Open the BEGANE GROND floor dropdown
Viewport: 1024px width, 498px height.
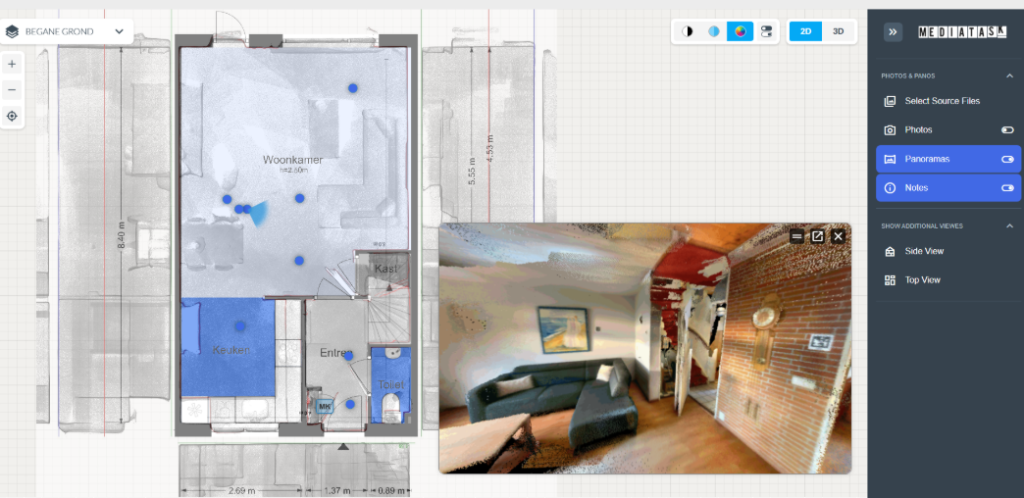click(66, 31)
